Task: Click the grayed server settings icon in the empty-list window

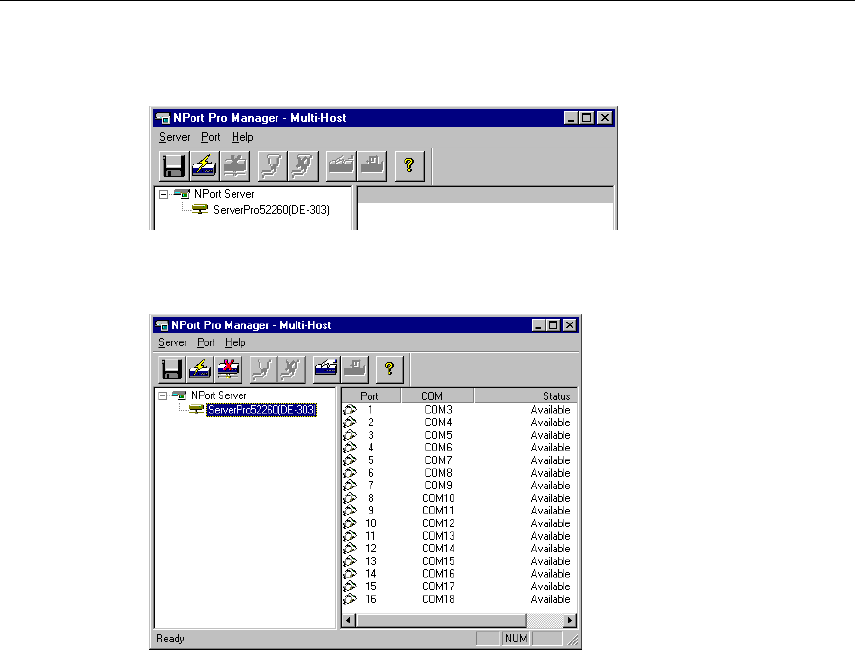Action: pos(341,166)
